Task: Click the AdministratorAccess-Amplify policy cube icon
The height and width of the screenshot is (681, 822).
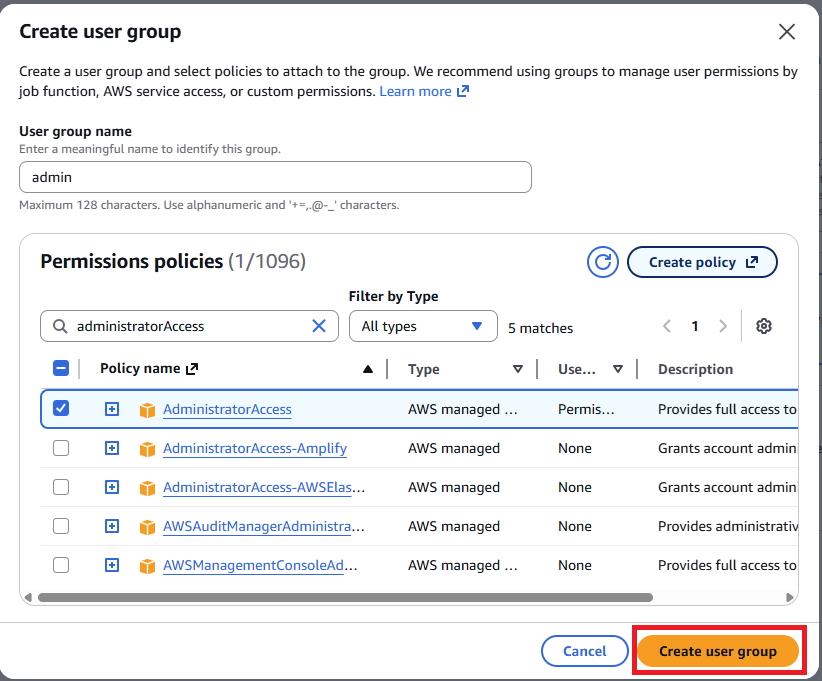Action: pos(148,449)
